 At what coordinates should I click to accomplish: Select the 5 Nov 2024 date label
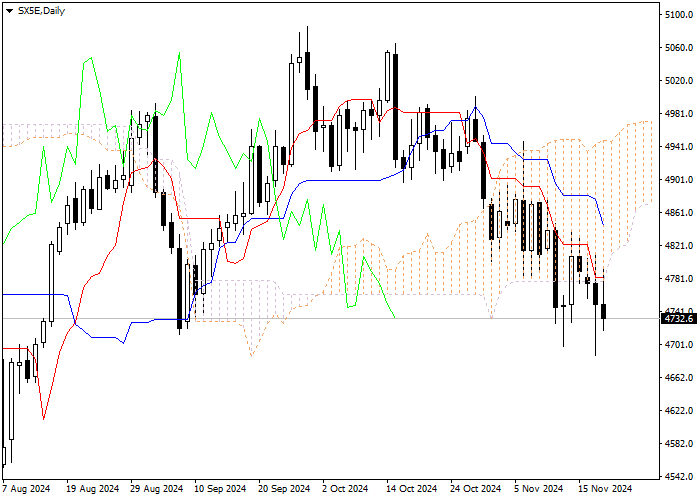pyautogui.click(x=538, y=489)
